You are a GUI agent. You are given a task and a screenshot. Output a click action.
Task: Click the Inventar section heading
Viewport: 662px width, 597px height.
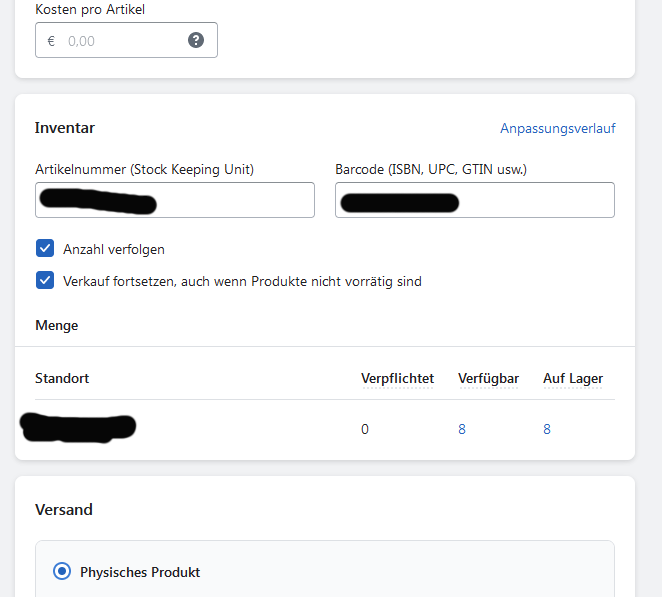tap(65, 128)
